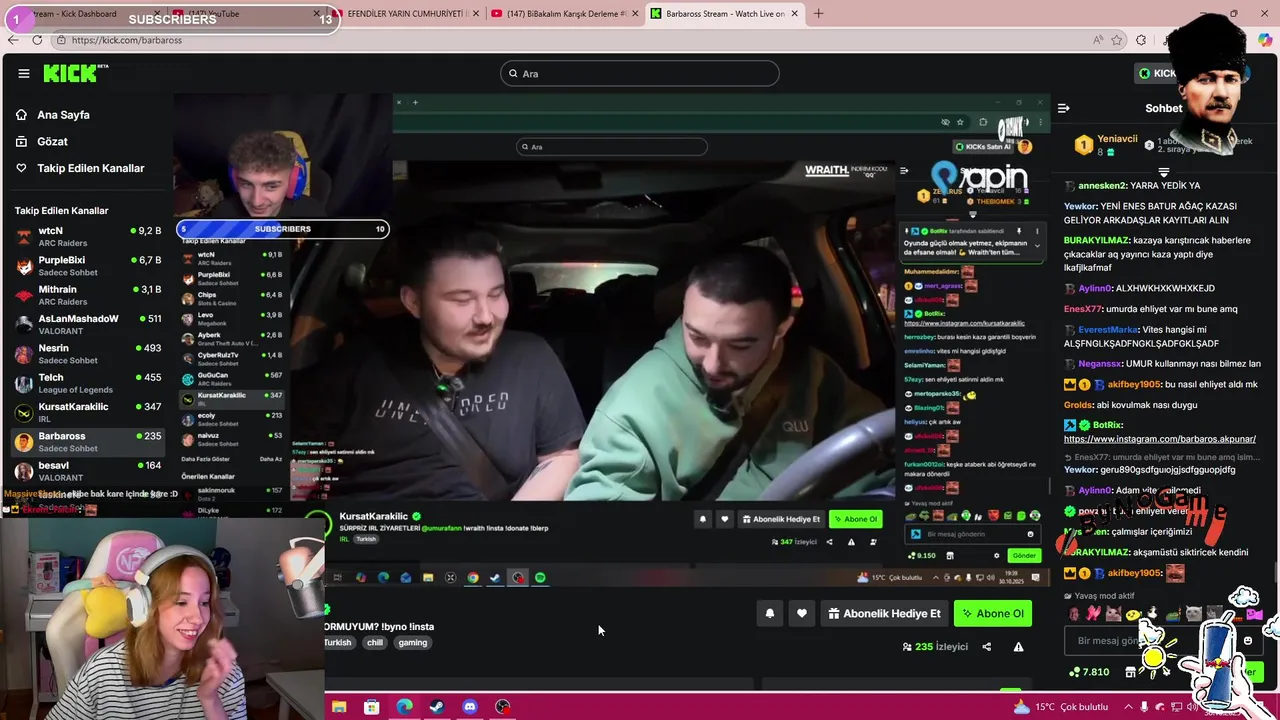Open the Kick hamburger menu
The height and width of the screenshot is (720, 1280).
click(x=23, y=73)
